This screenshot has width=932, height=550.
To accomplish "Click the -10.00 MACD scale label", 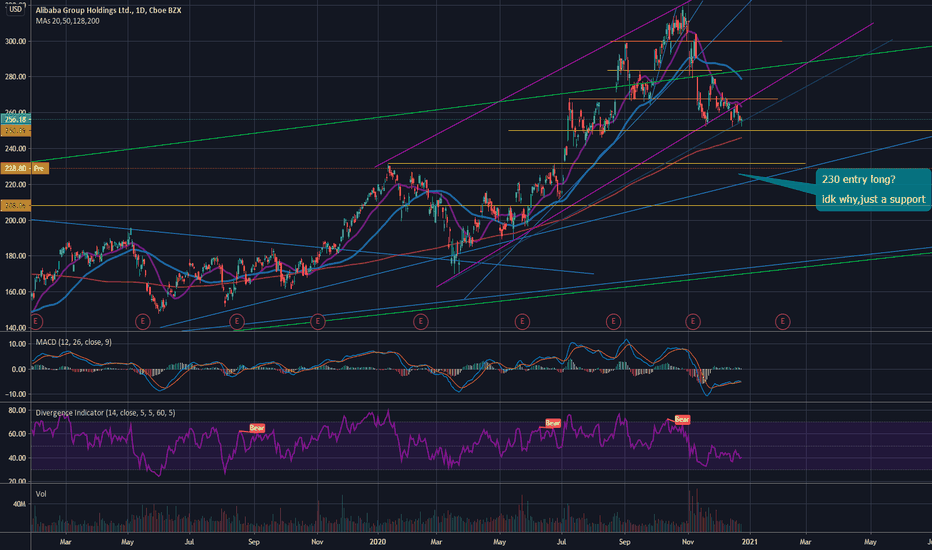I will (17, 394).
